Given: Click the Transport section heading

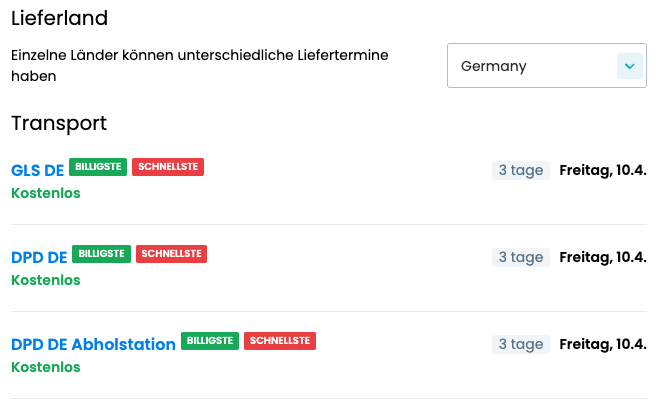Looking at the screenshot, I should tap(59, 123).
